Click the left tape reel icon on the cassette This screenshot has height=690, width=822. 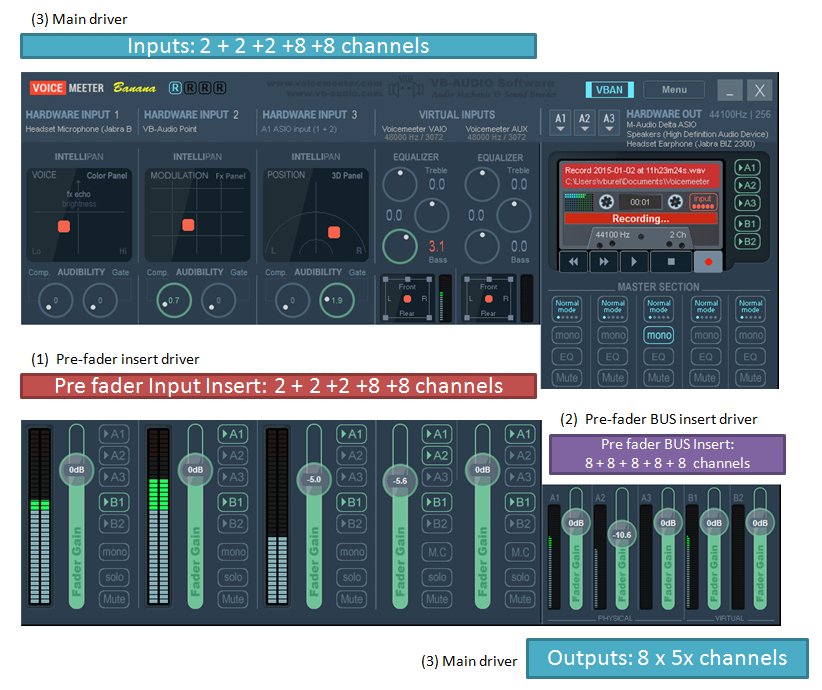[x=607, y=201]
